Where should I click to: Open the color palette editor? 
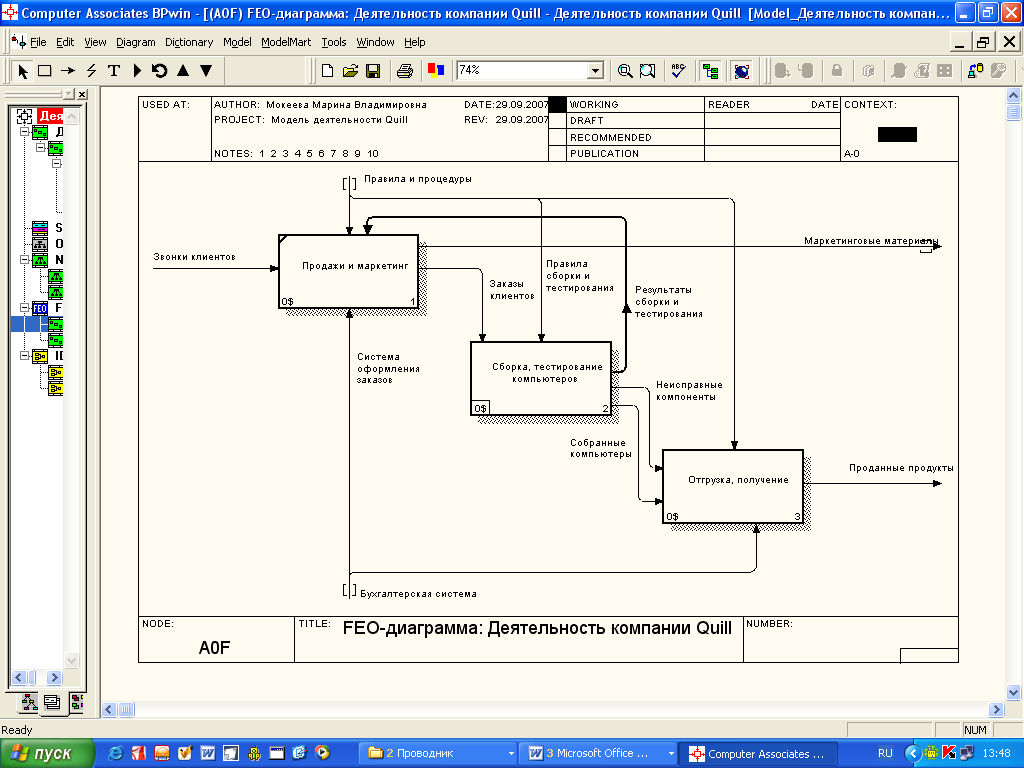click(x=436, y=71)
